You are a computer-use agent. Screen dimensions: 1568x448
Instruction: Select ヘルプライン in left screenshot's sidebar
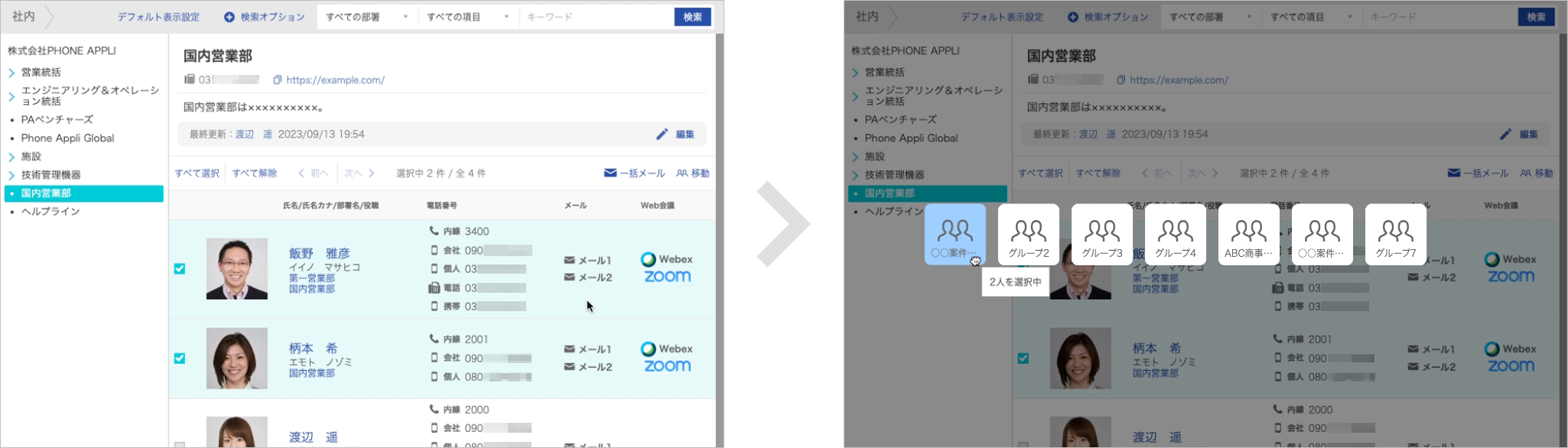point(50,212)
